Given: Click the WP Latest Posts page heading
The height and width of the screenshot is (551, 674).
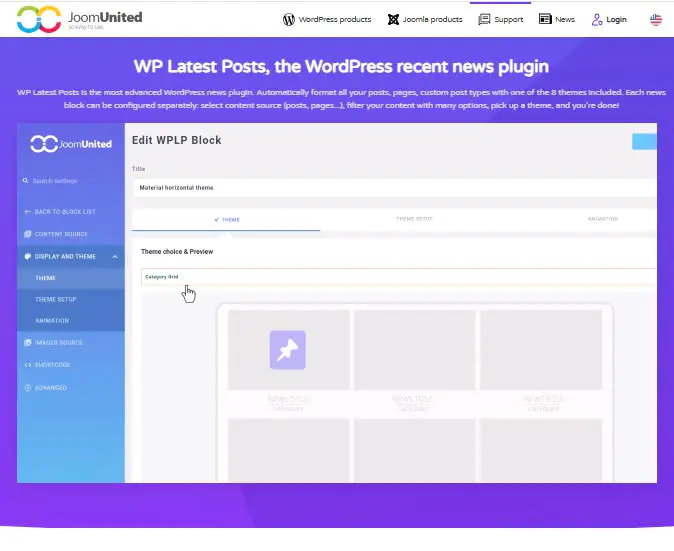Looking at the screenshot, I should click(341, 67).
